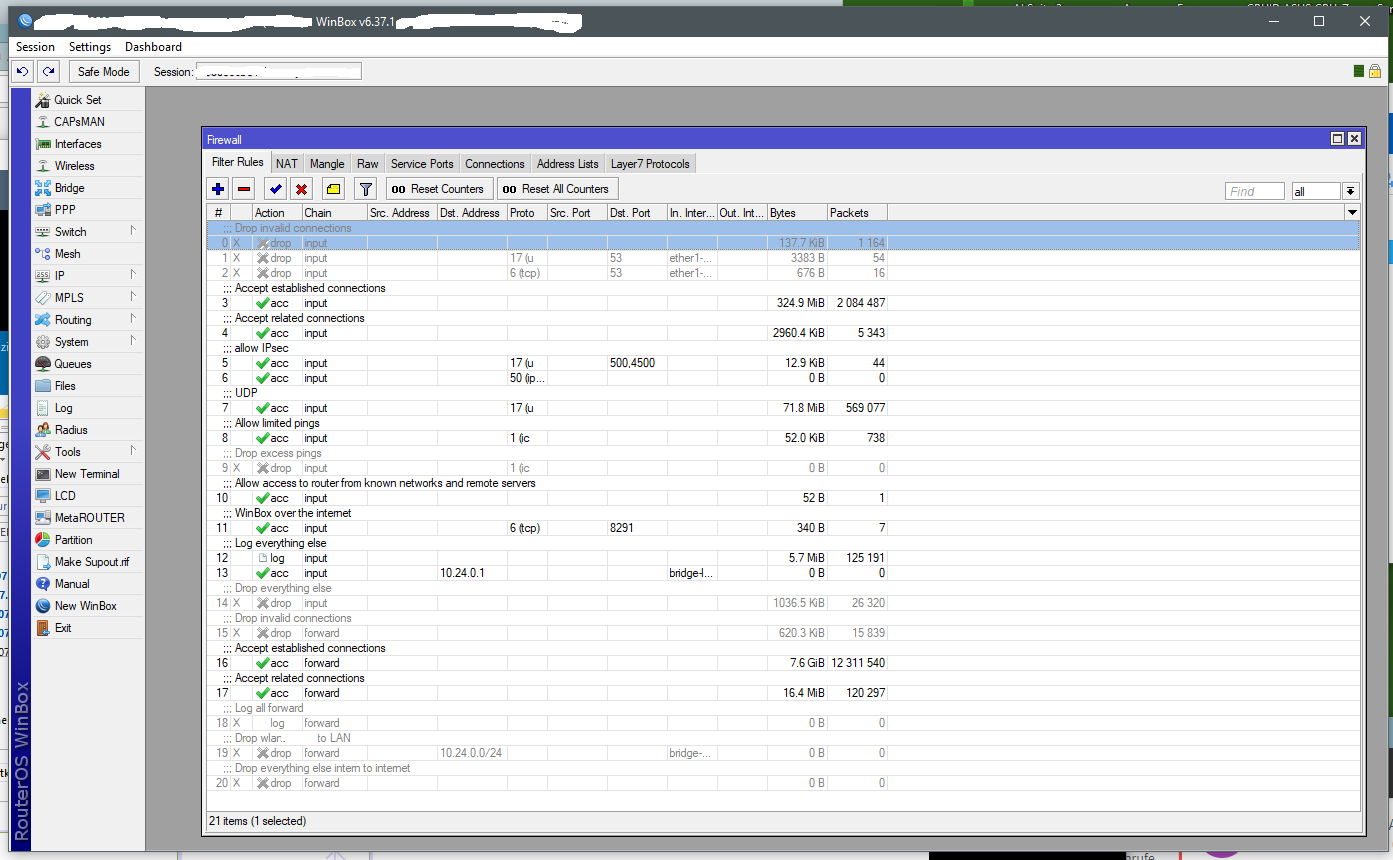Open the 'all' chain filter dropdown
Screen dimensions: 1393x860
tap(1350, 191)
